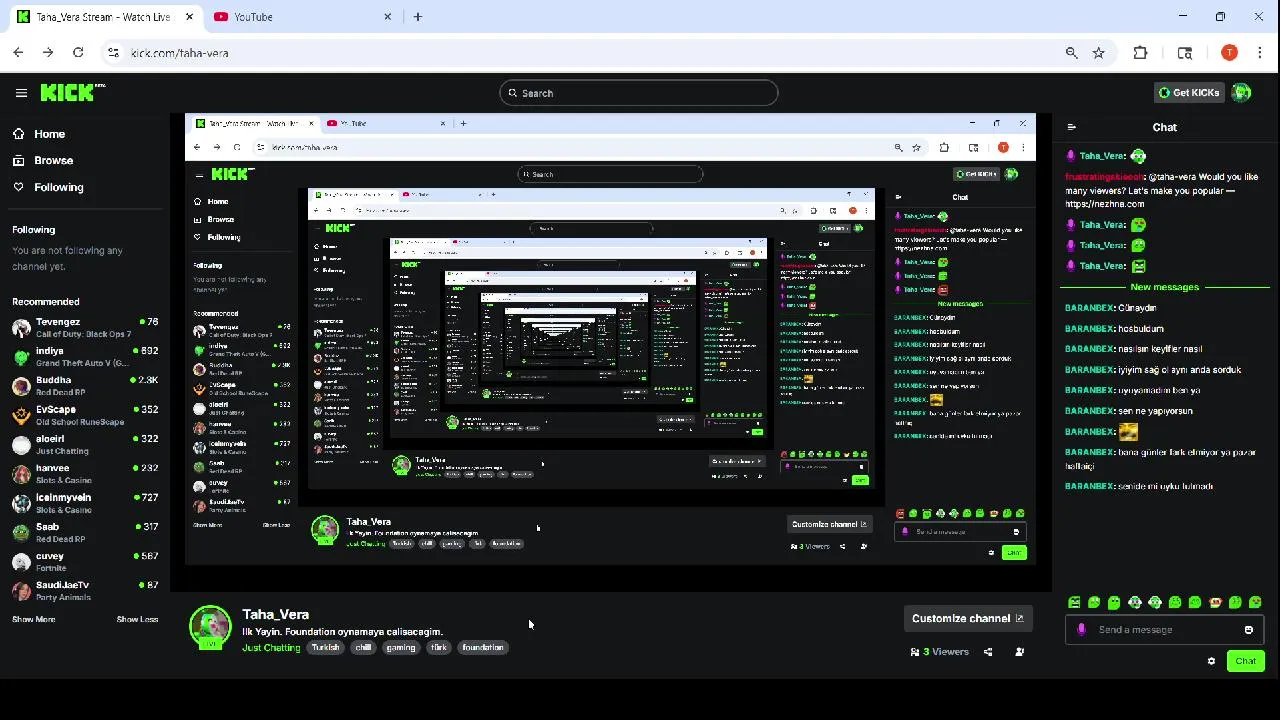
Task: Click the gaming tag
Action: pyautogui.click(x=401, y=648)
